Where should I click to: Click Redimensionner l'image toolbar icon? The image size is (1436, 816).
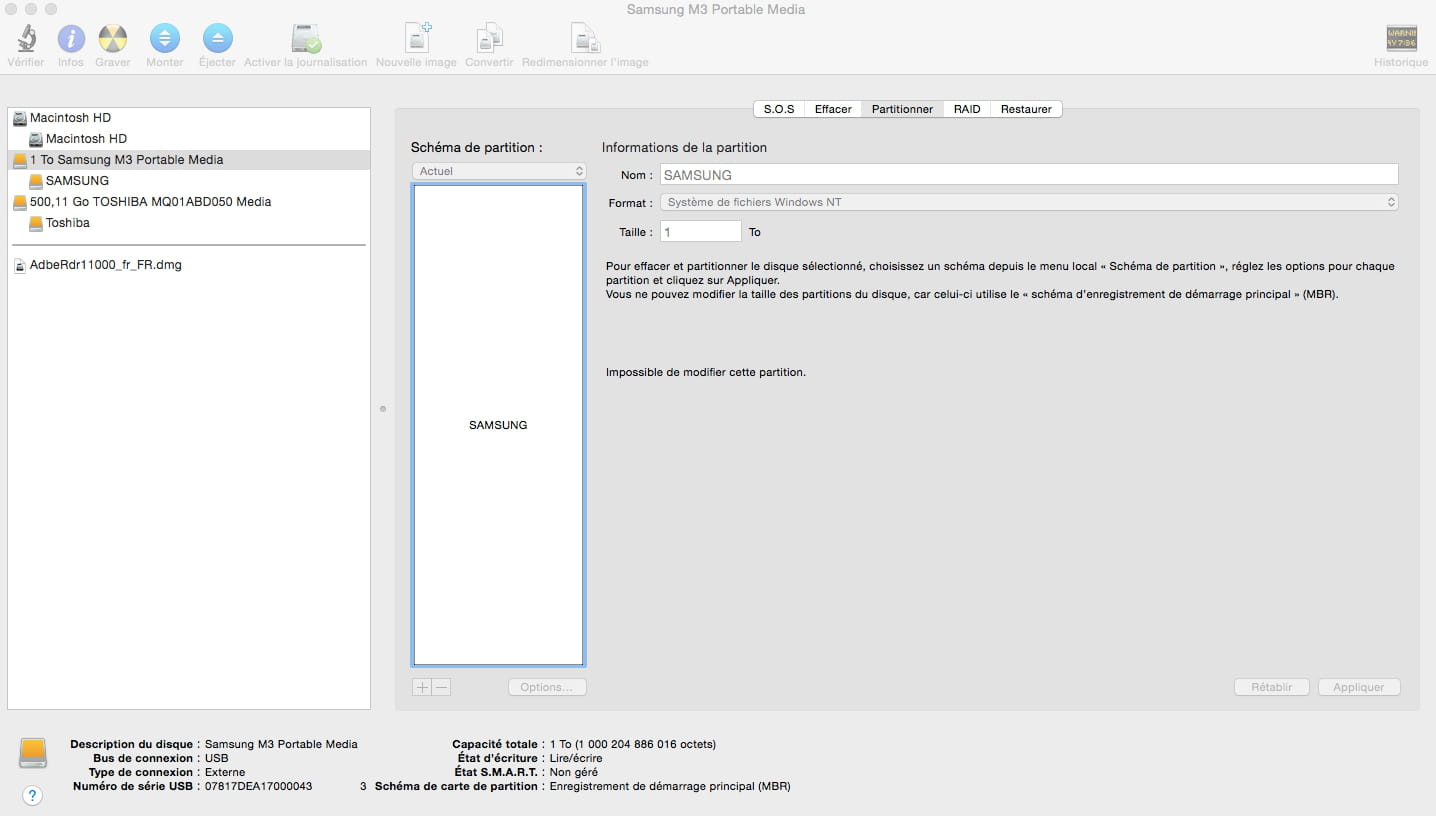pos(585,38)
